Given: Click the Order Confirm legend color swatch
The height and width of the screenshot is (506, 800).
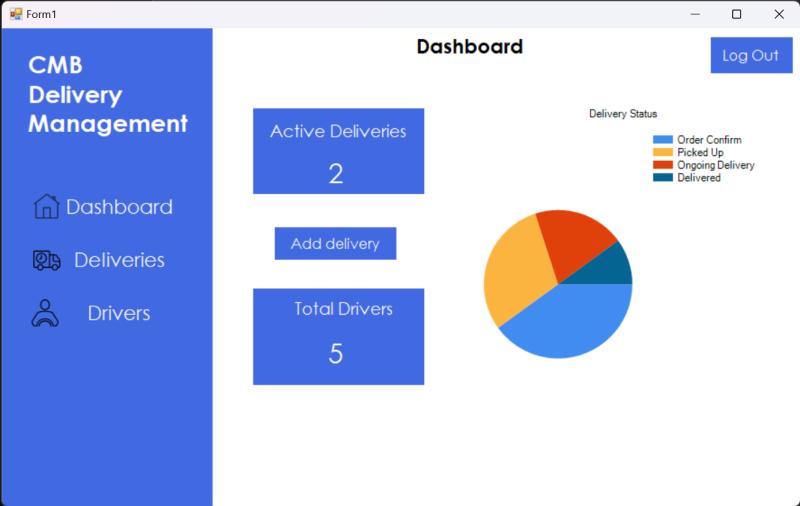Looking at the screenshot, I should 663,140.
